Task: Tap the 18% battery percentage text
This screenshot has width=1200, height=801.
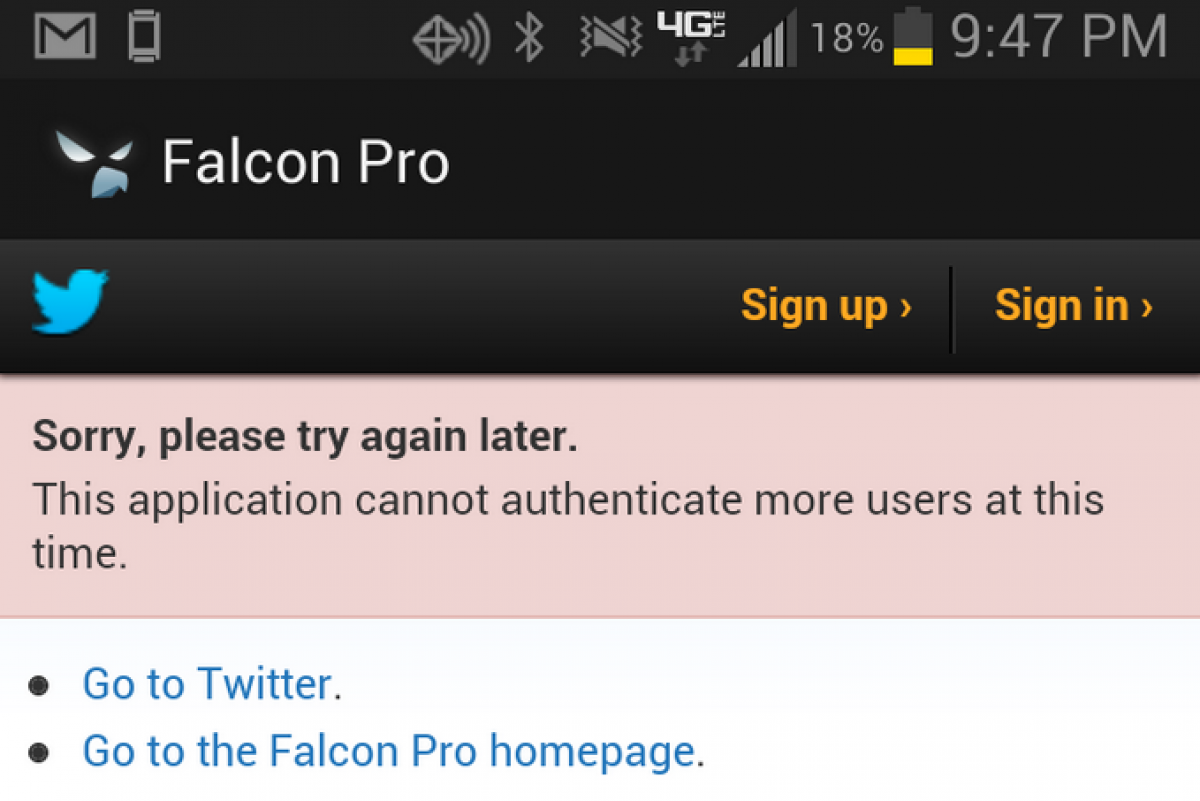Action: 847,40
